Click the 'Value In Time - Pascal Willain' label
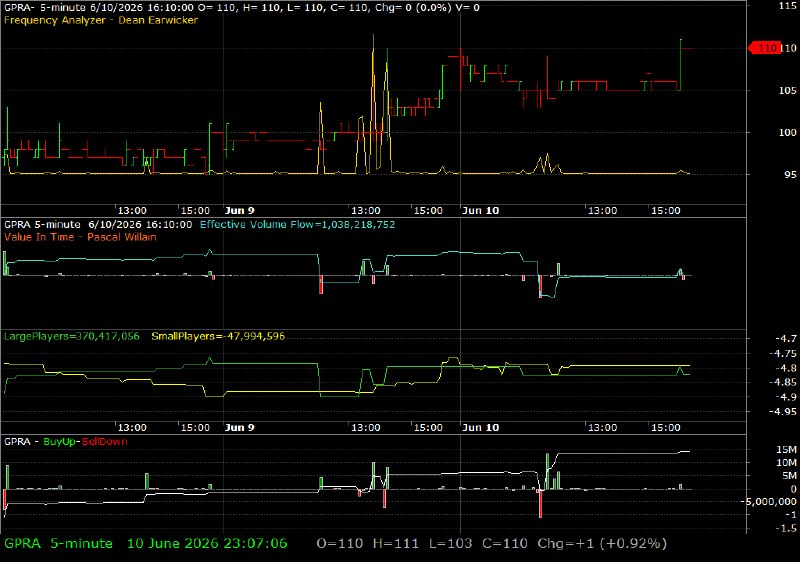Screen dimensions: 800x562 pyautogui.click(x=80, y=237)
